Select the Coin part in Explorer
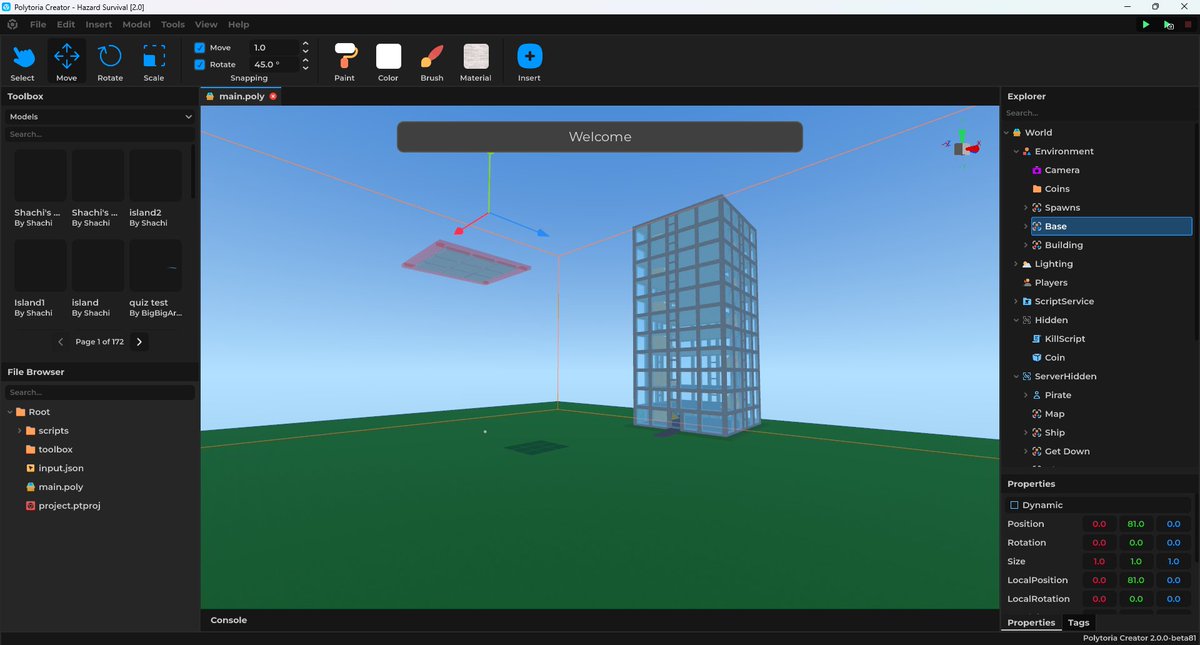The width and height of the screenshot is (1200, 645). pyautogui.click(x=1054, y=357)
